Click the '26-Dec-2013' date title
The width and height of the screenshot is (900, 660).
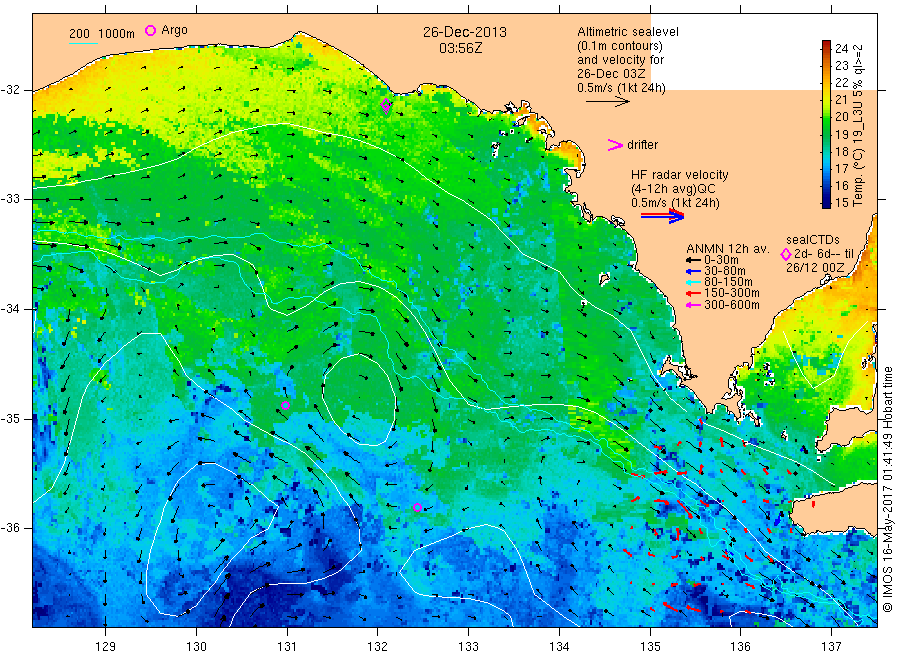coord(465,32)
